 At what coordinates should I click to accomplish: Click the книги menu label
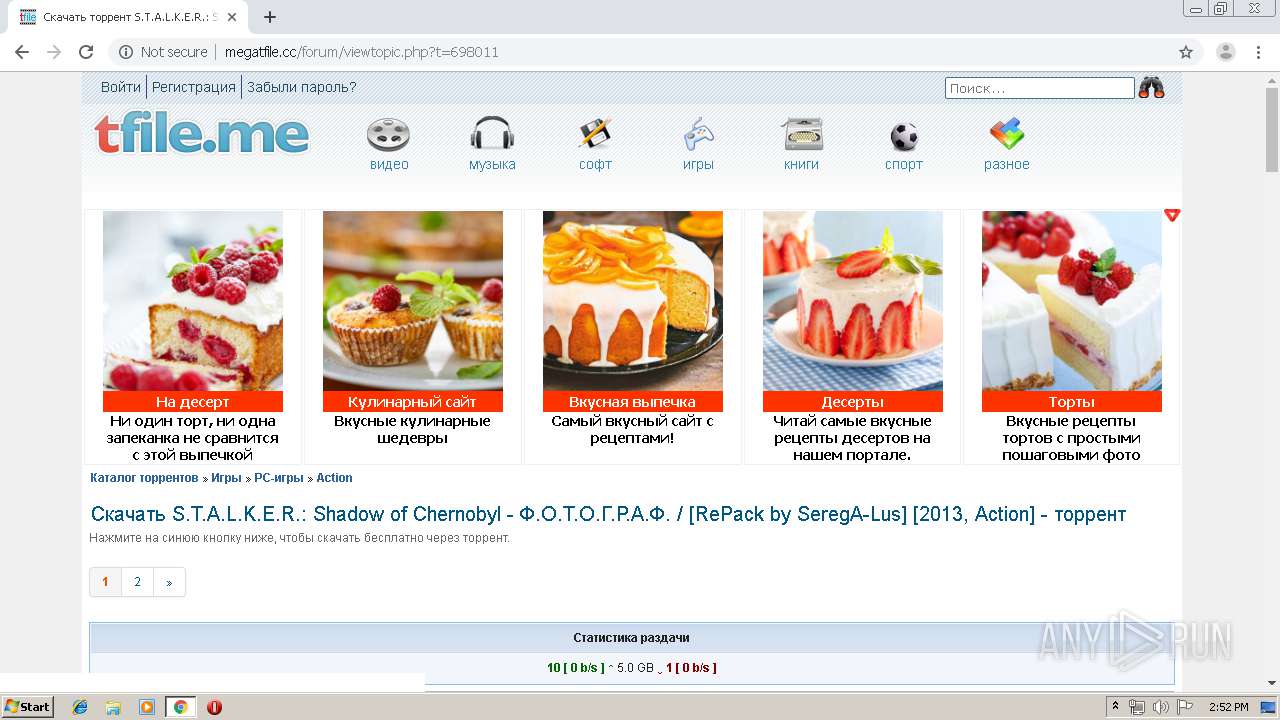point(801,164)
